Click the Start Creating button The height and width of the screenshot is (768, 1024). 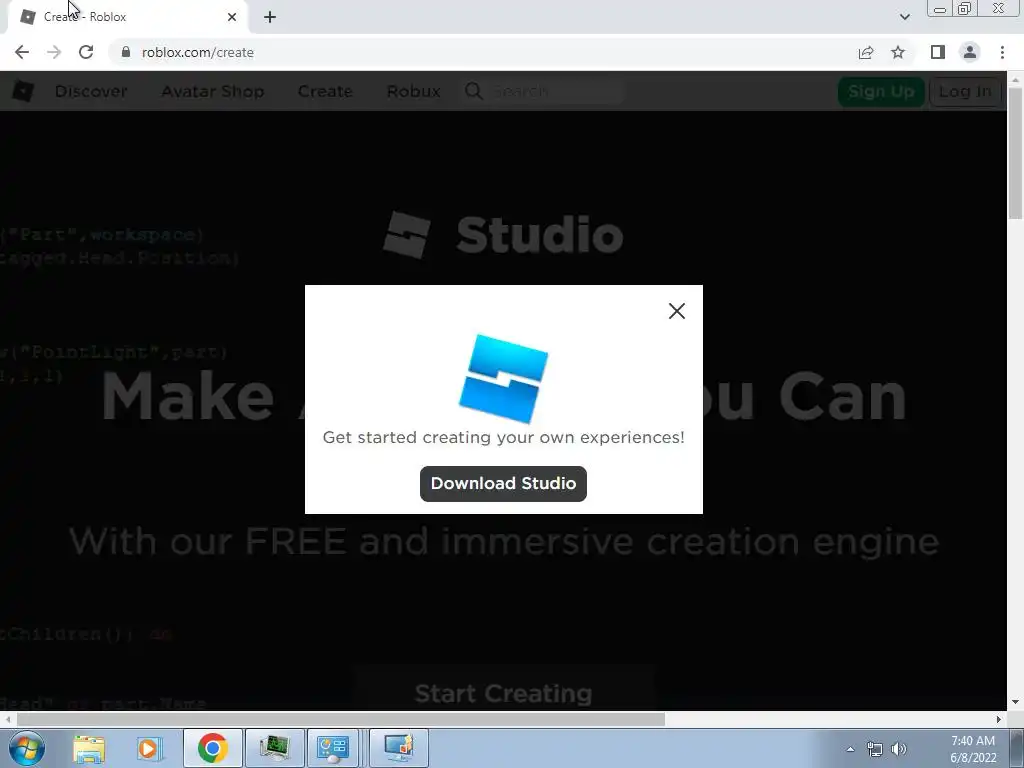(x=504, y=693)
